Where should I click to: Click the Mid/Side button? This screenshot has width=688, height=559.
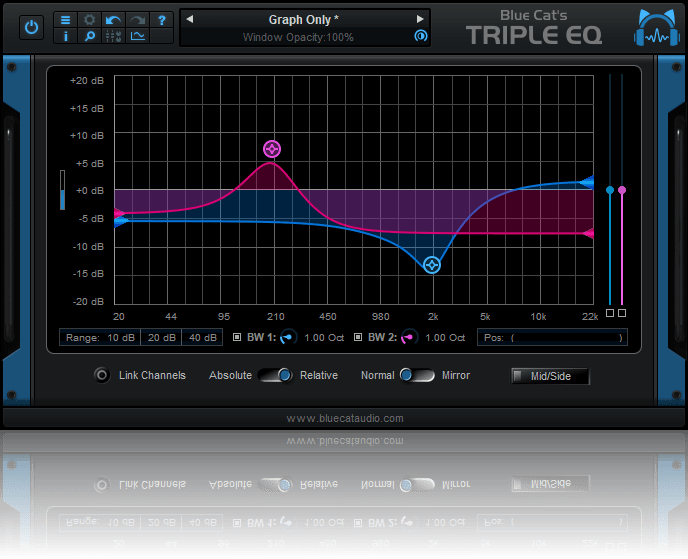point(551,376)
